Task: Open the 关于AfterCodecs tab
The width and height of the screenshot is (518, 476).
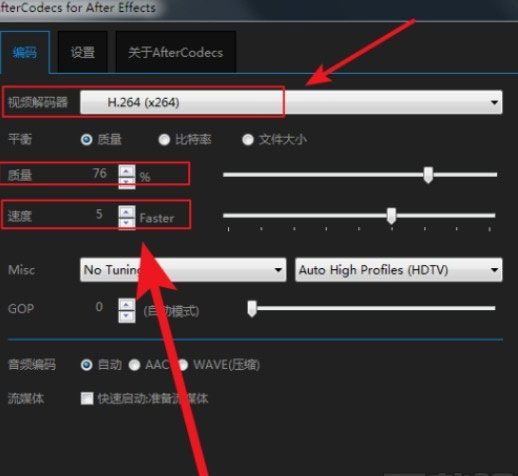Action: click(176, 52)
